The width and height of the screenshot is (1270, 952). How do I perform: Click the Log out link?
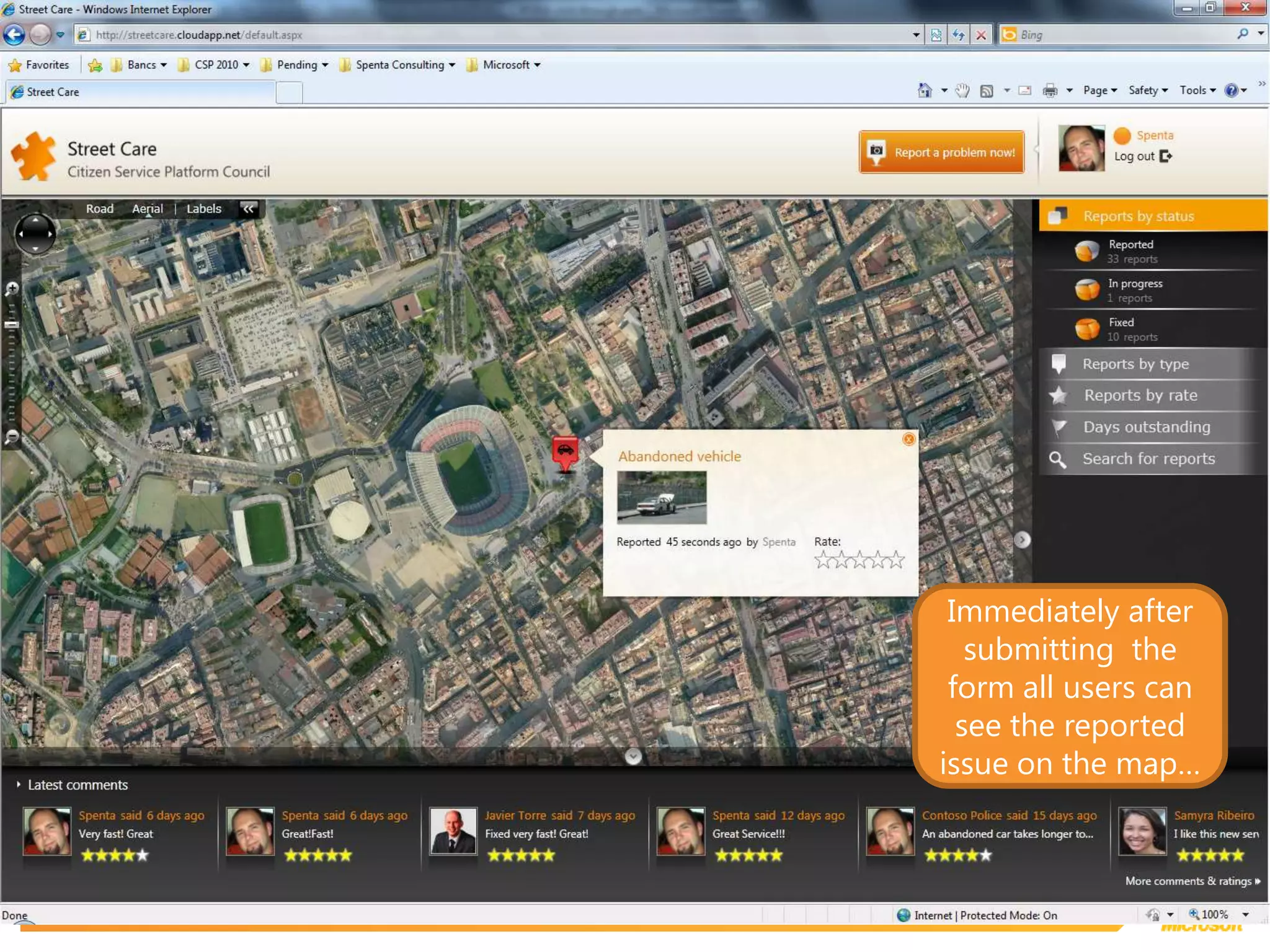tap(1134, 156)
